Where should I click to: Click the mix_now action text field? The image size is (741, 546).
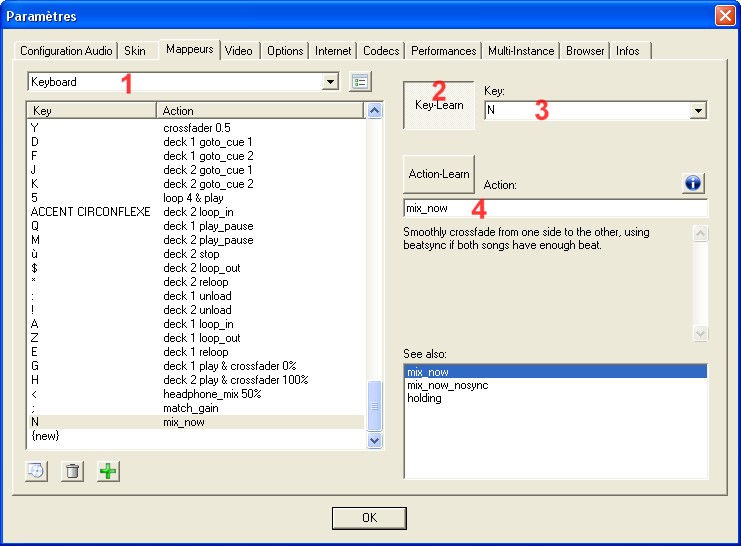click(x=555, y=209)
